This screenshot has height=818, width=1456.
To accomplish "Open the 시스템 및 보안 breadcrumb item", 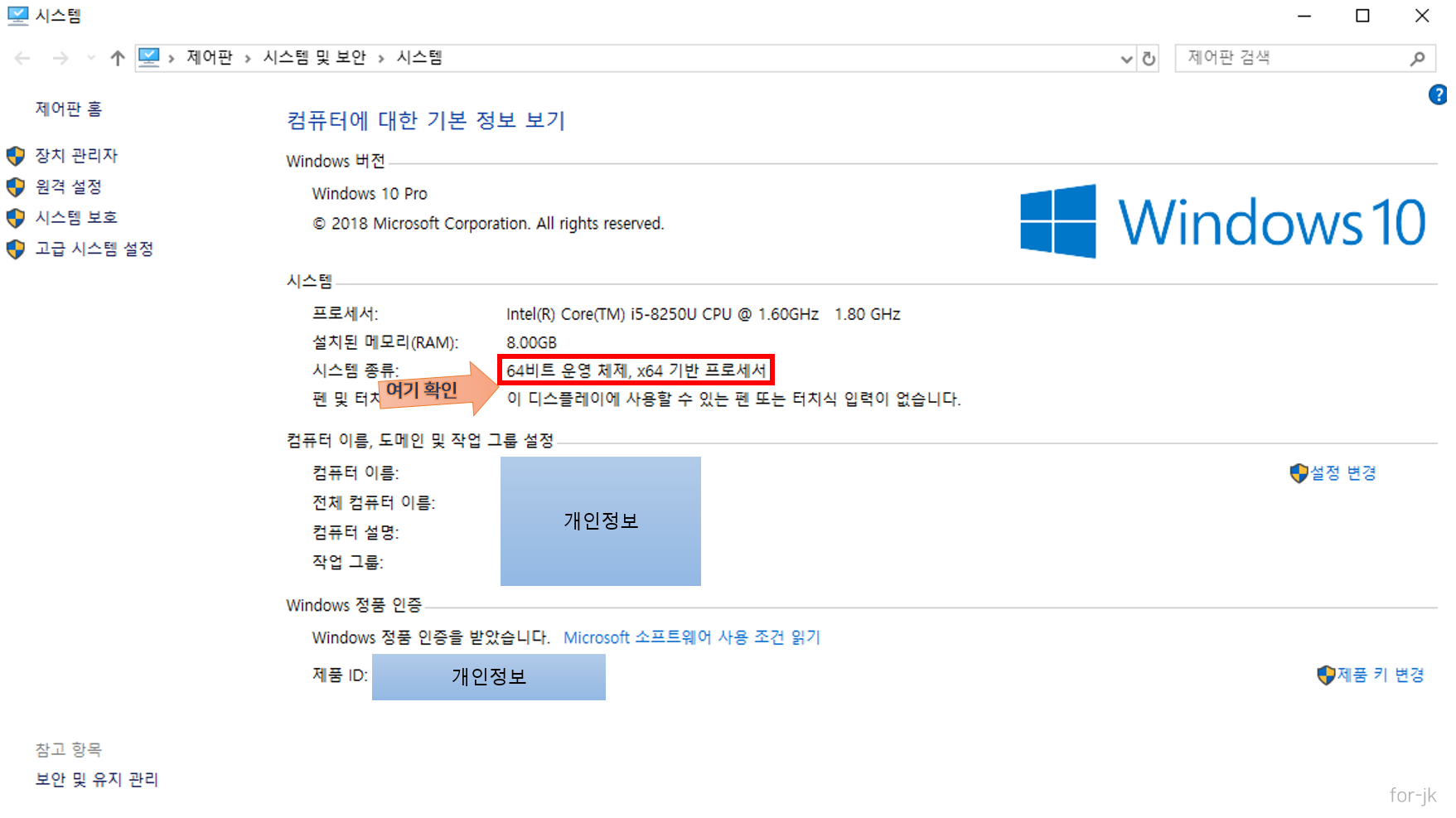I will pos(314,57).
